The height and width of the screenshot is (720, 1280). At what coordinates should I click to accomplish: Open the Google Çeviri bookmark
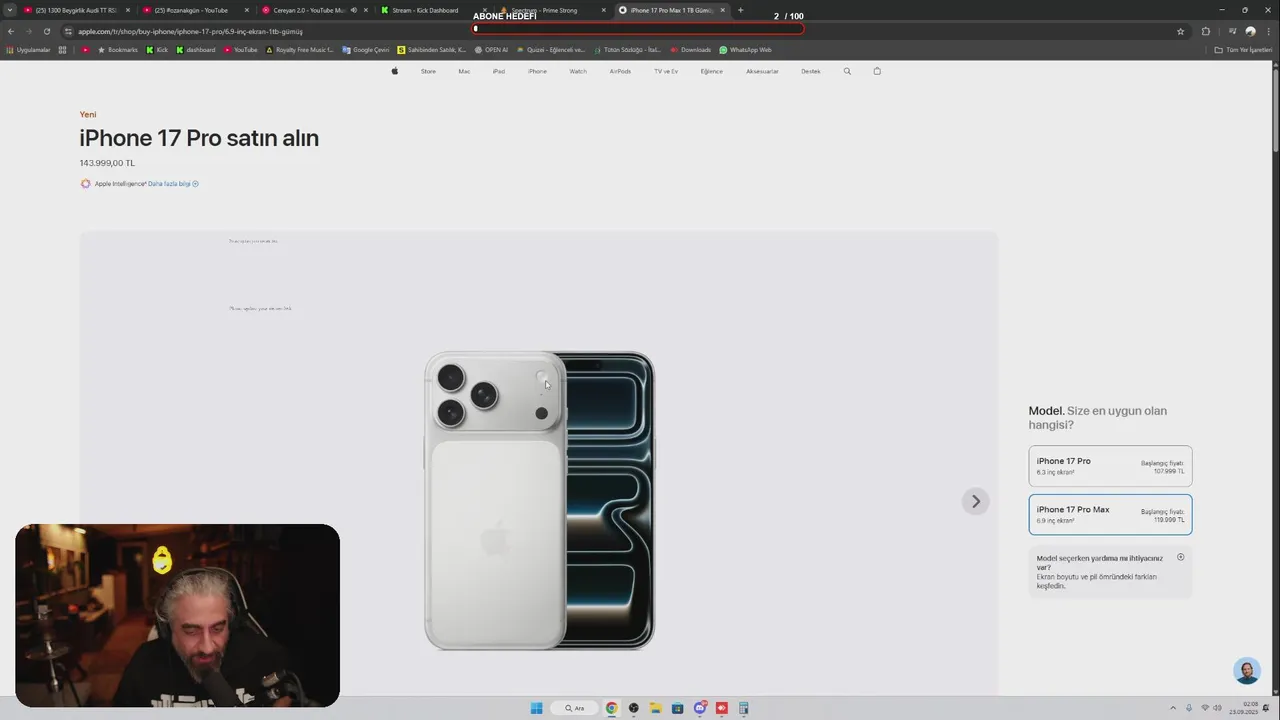coord(366,50)
